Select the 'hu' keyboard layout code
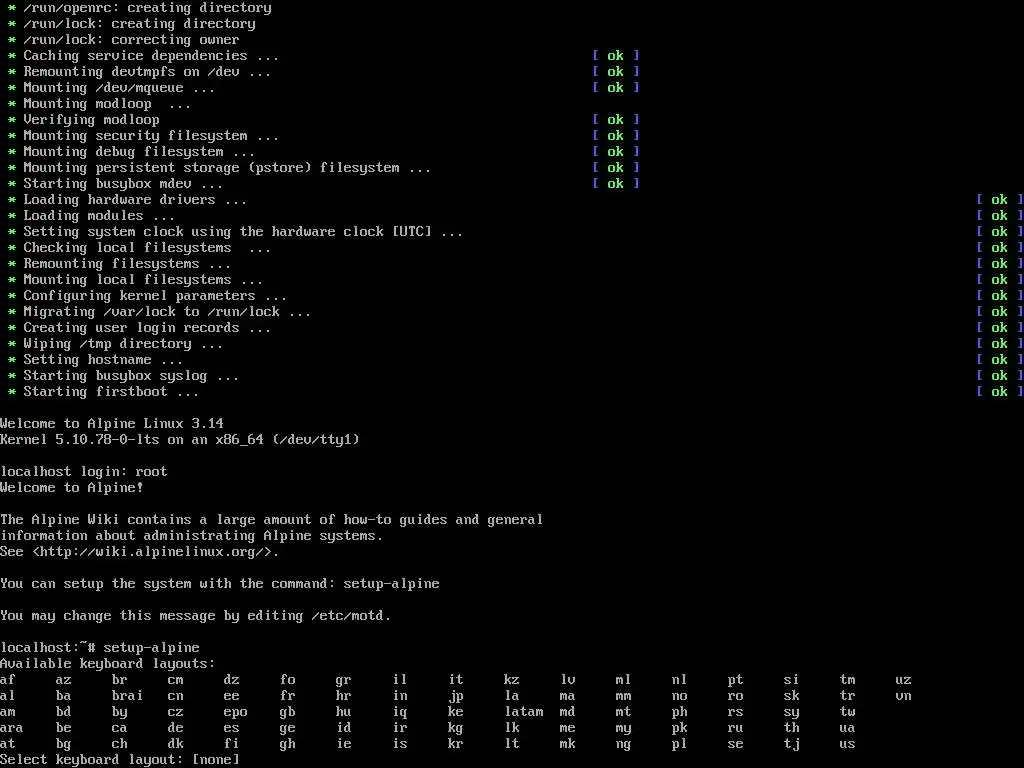Screen dimensions: 1024x768 pyautogui.click(x=344, y=712)
